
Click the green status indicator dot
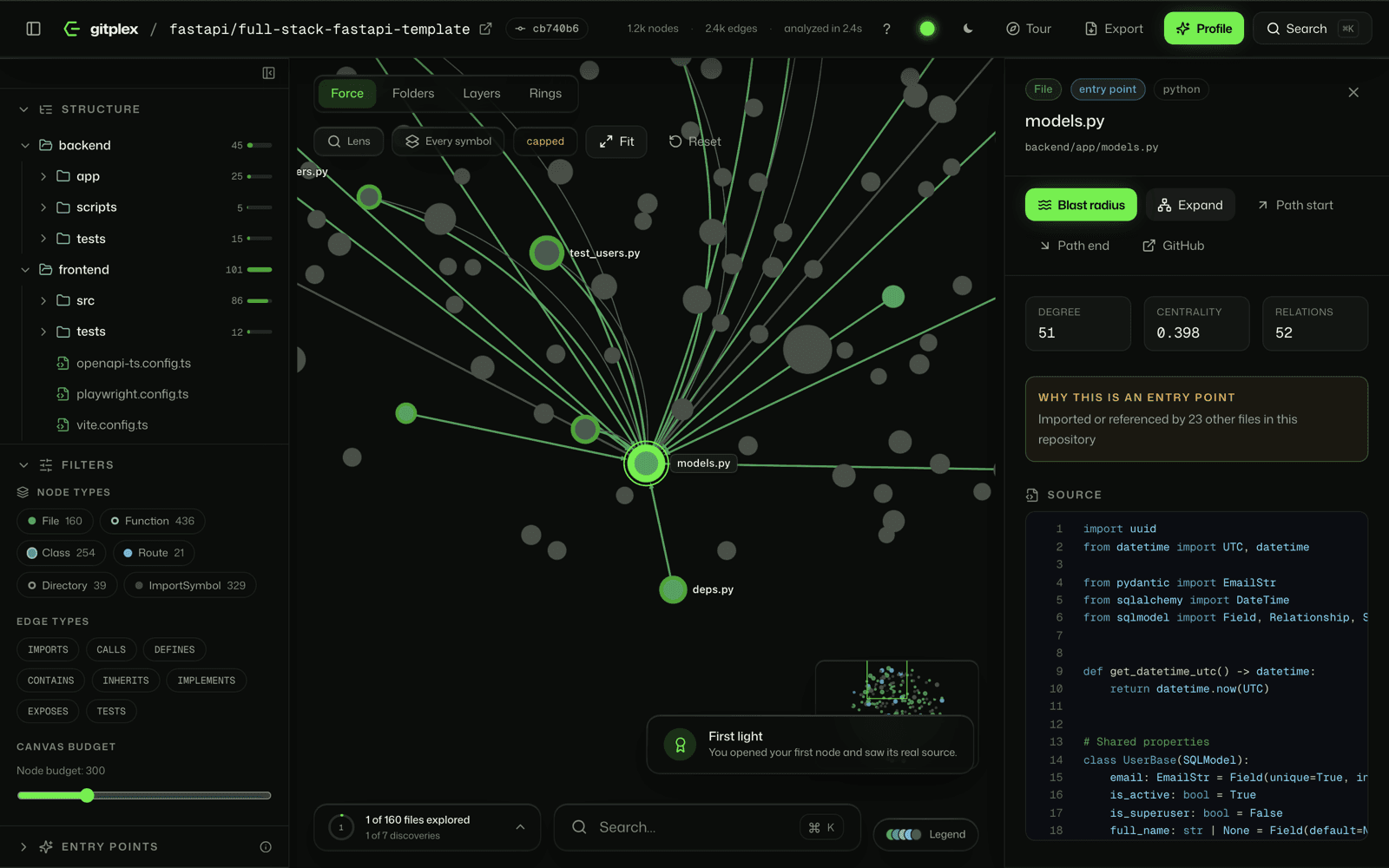(927, 29)
